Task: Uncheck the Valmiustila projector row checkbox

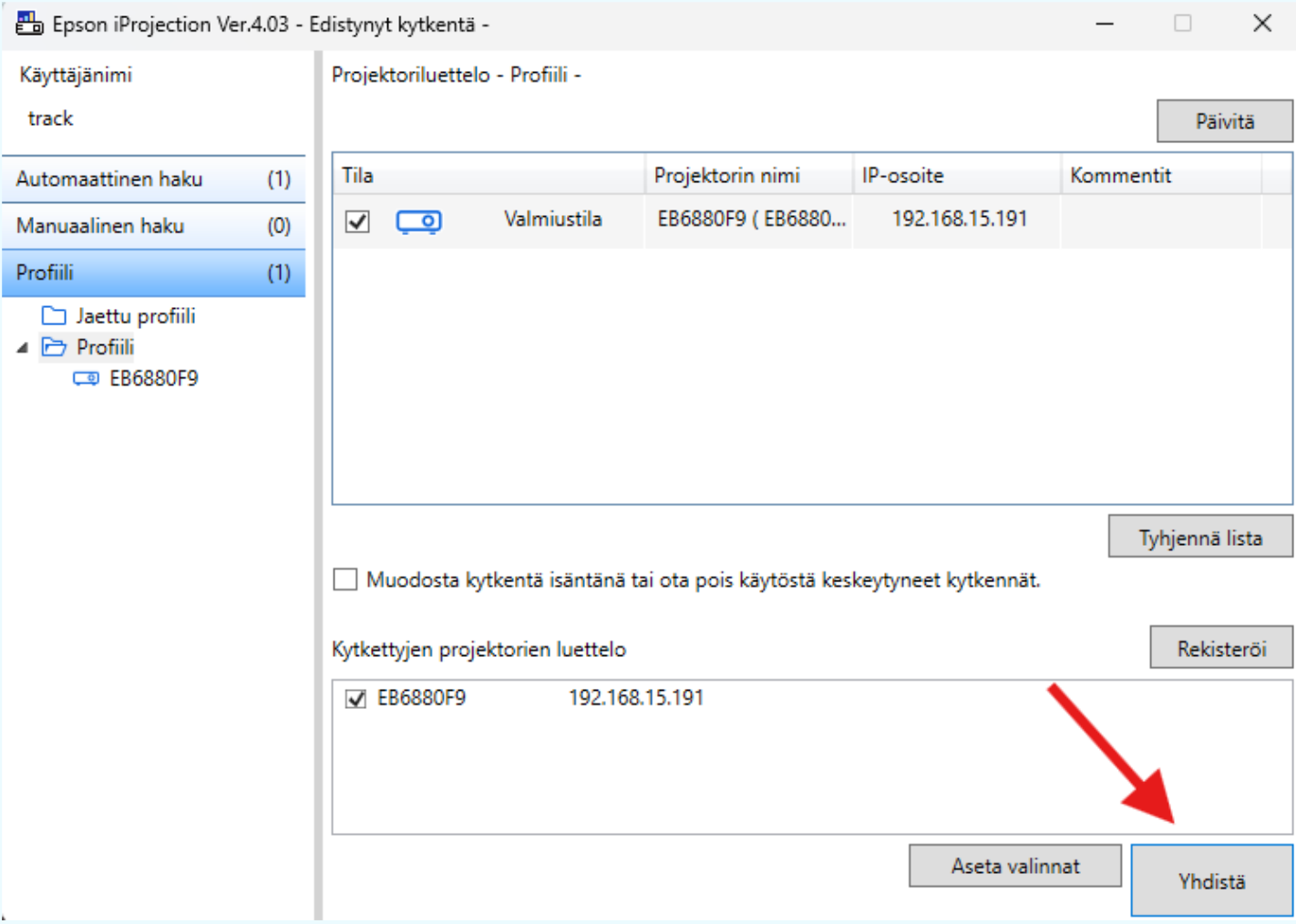Action: [x=357, y=221]
